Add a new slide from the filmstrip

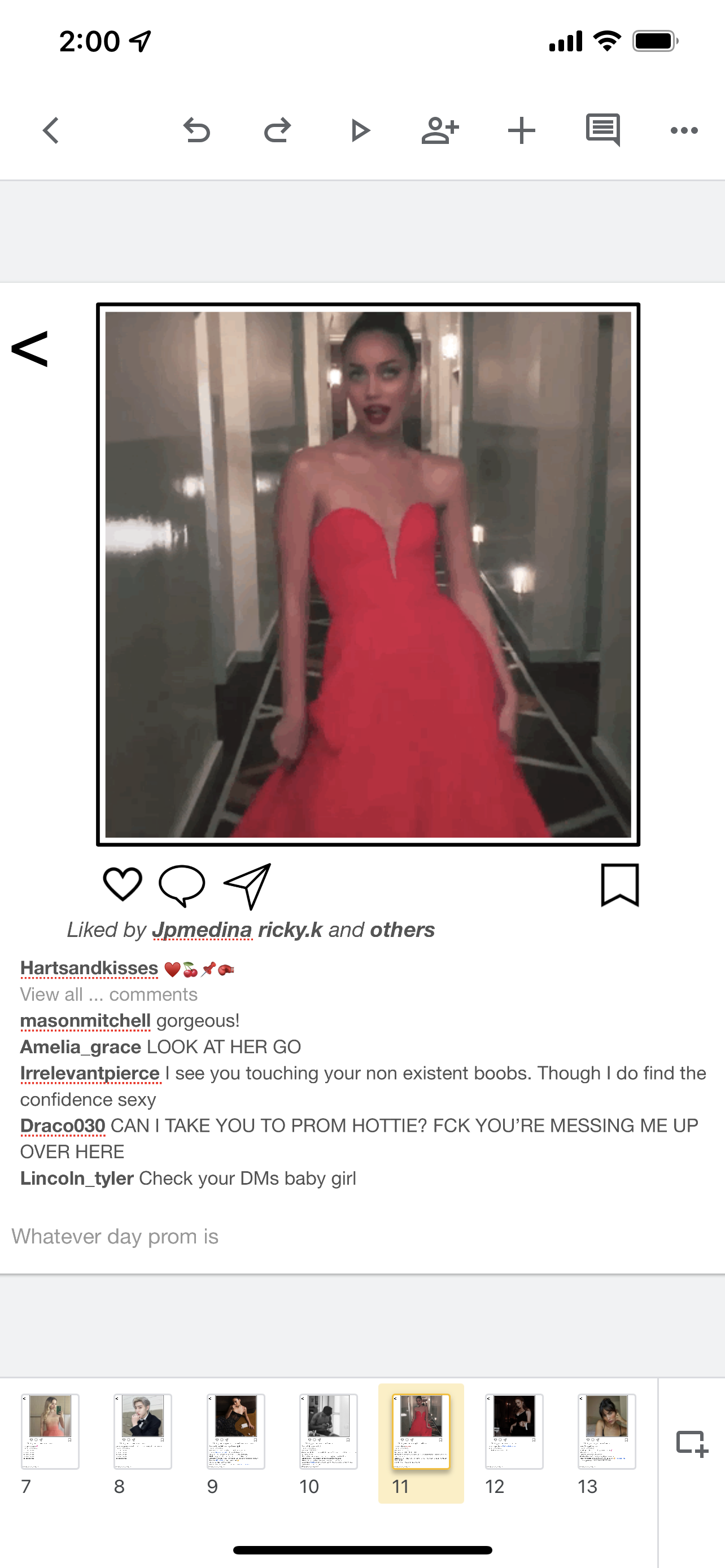[692, 1443]
